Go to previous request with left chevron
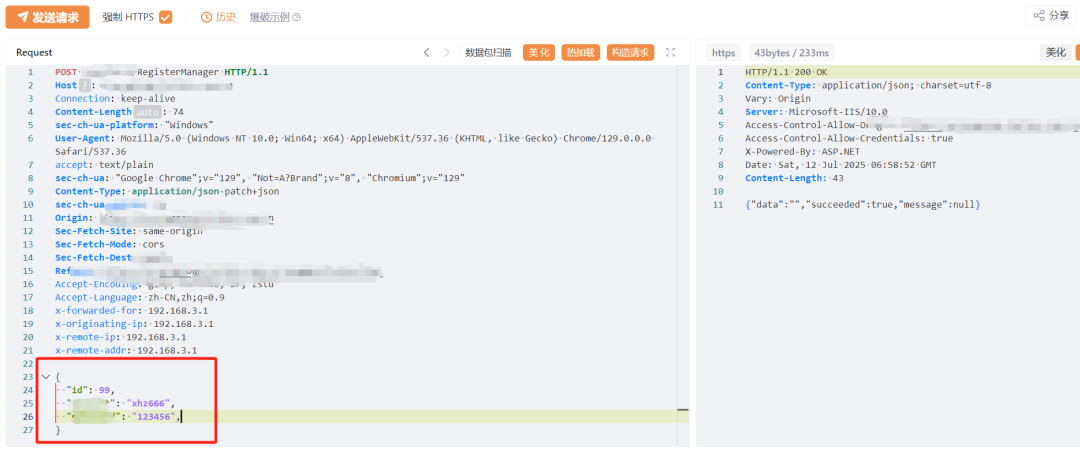The width and height of the screenshot is (1080, 449). coord(426,52)
